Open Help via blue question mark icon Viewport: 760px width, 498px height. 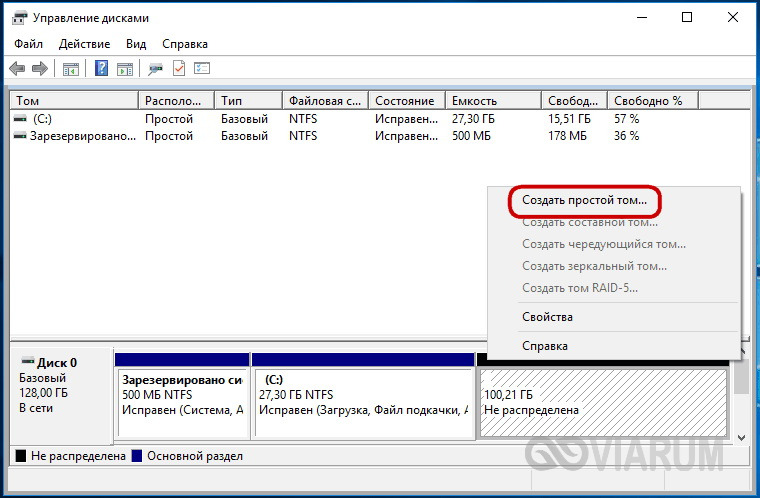[101, 69]
